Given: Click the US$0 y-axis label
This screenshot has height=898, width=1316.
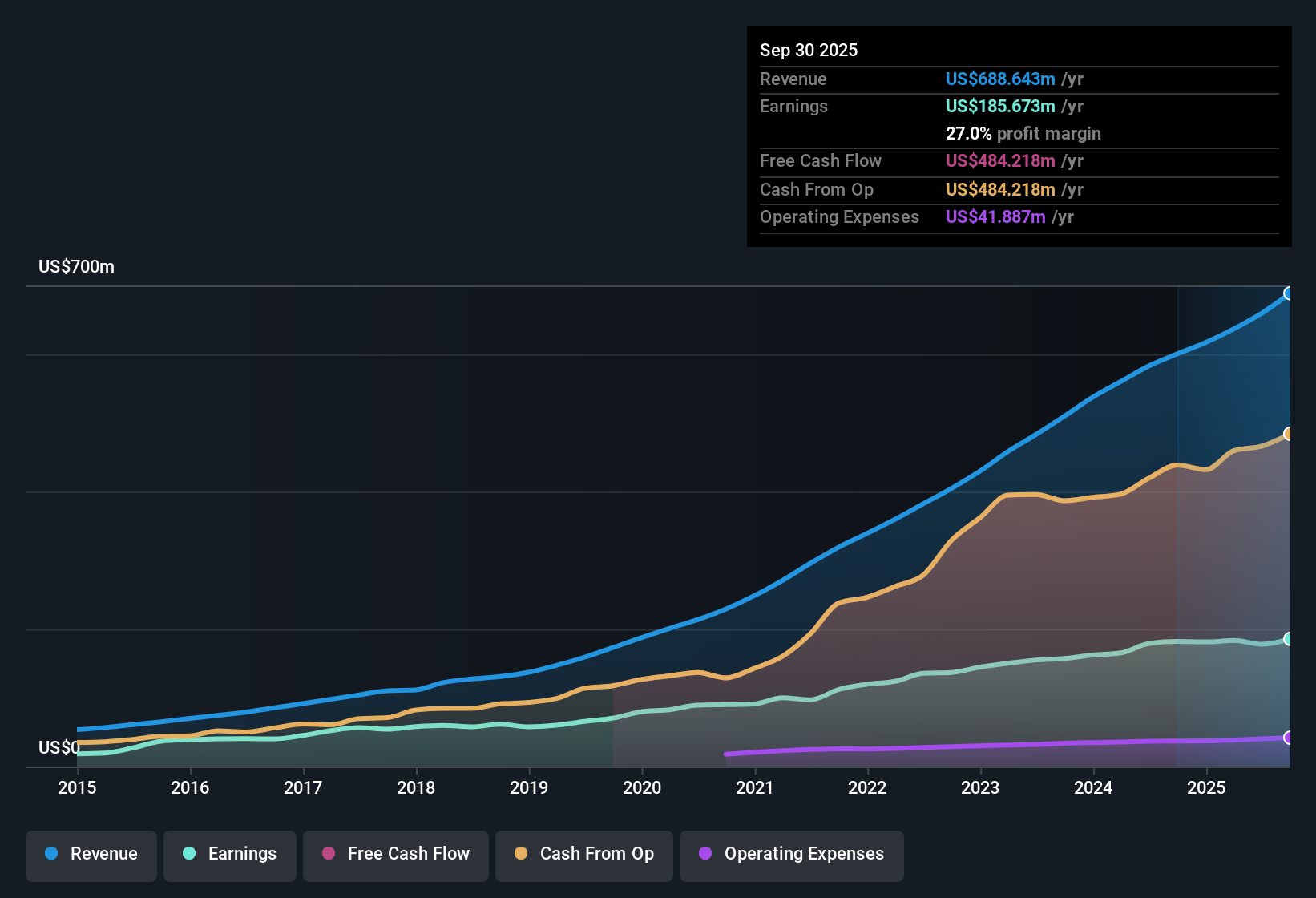Looking at the screenshot, I should [x=59, y=747].
